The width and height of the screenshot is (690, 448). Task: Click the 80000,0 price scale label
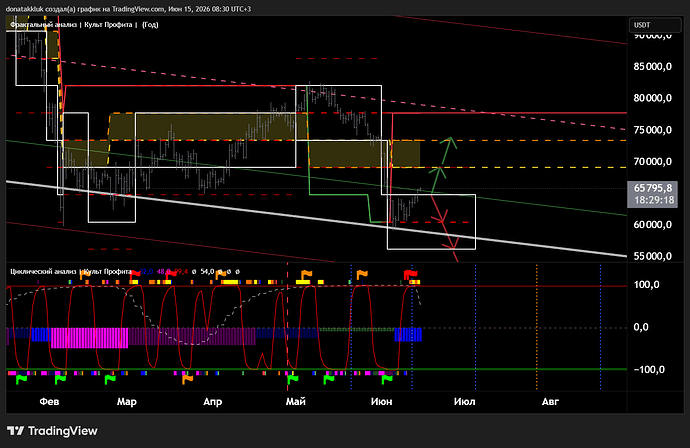pos(653,98)
